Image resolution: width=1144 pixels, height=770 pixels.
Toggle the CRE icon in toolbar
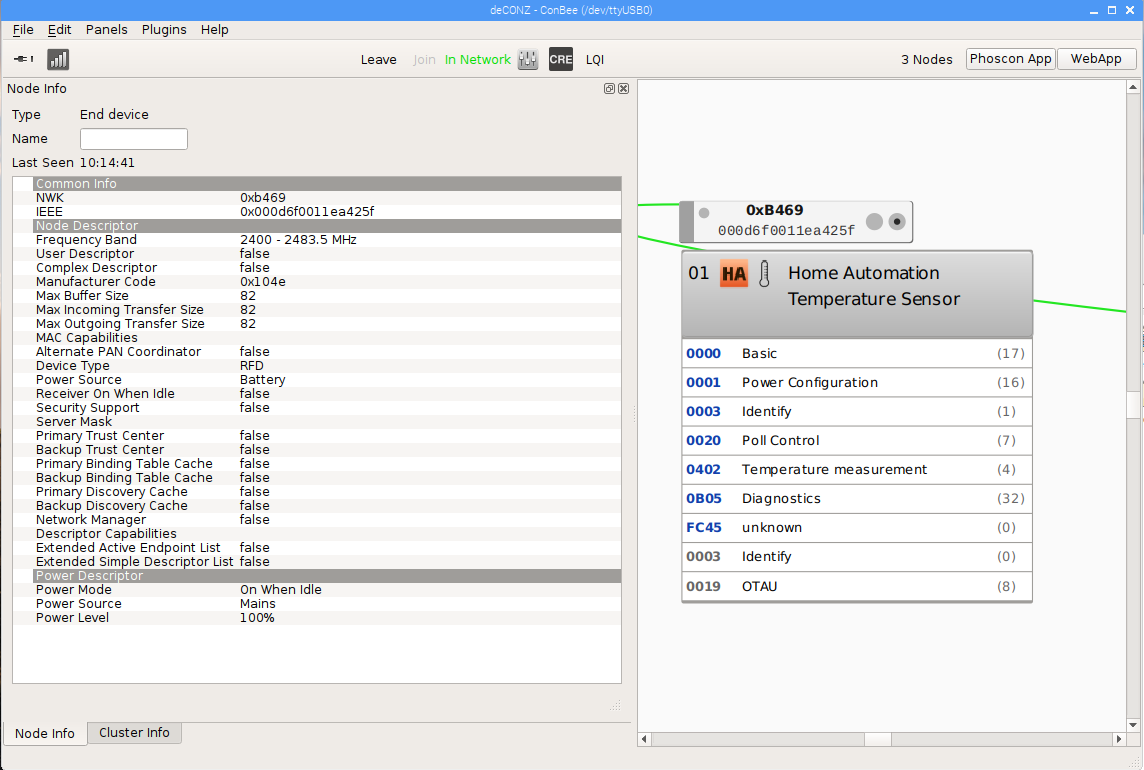(560, 60)
